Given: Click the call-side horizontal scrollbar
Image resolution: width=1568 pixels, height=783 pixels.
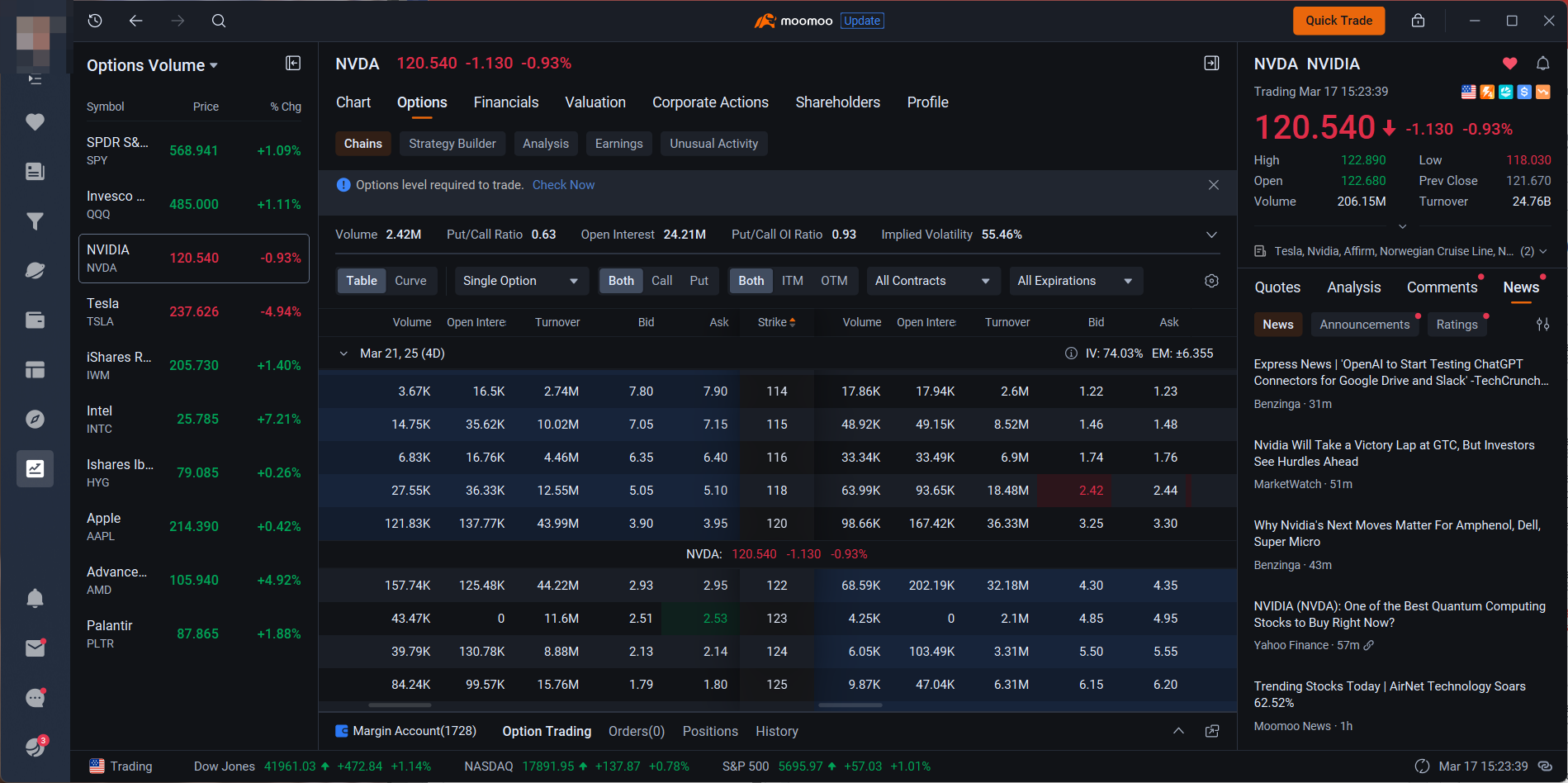Looking at the screenshot, I should click(400, 705).
